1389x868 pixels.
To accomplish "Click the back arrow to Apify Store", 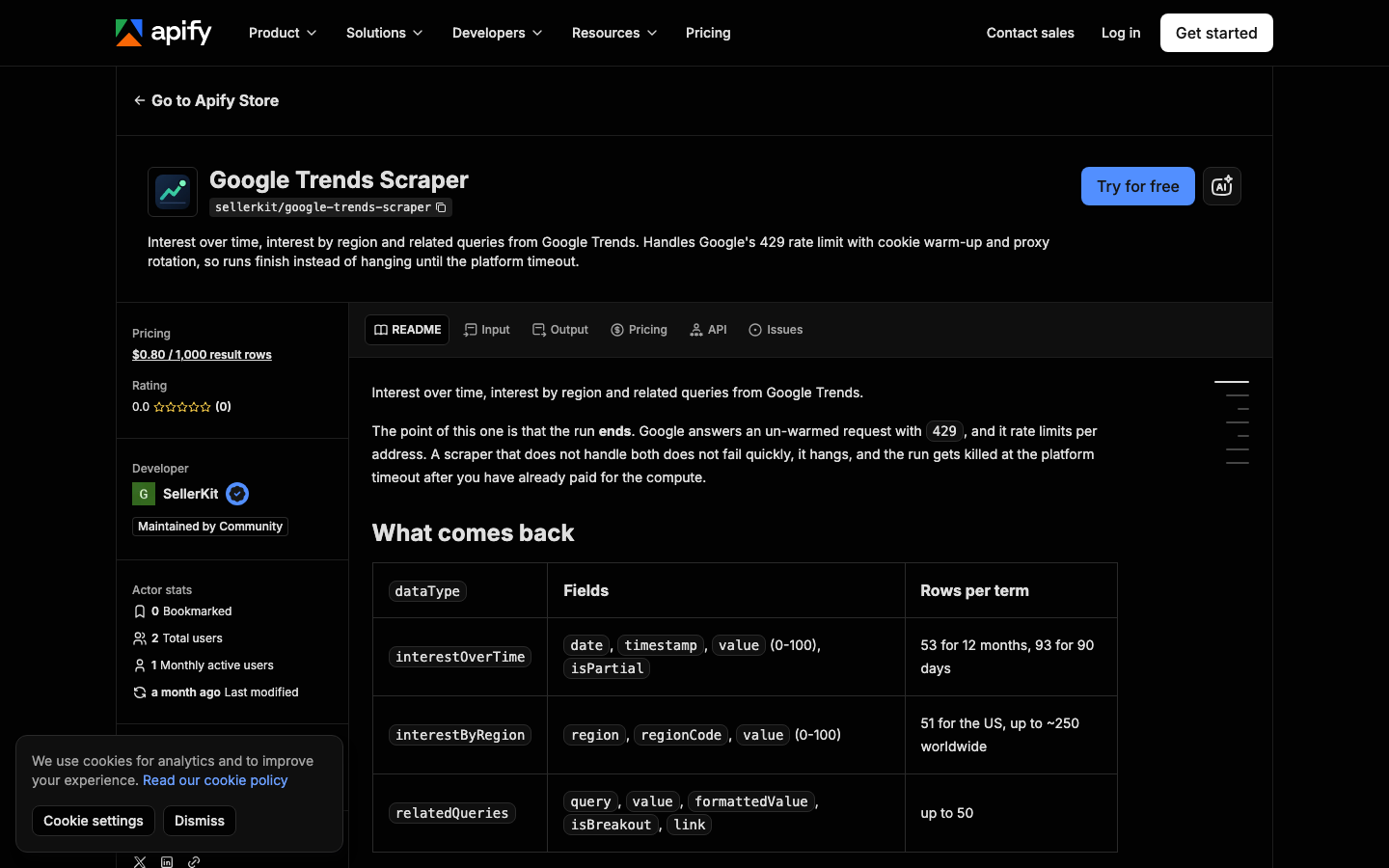I will (140, 100).
